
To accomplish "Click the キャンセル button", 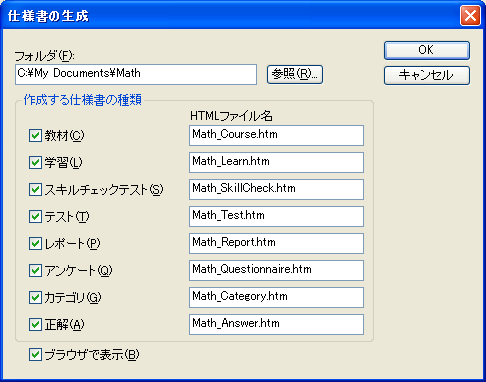I will (x=427, y=75).
